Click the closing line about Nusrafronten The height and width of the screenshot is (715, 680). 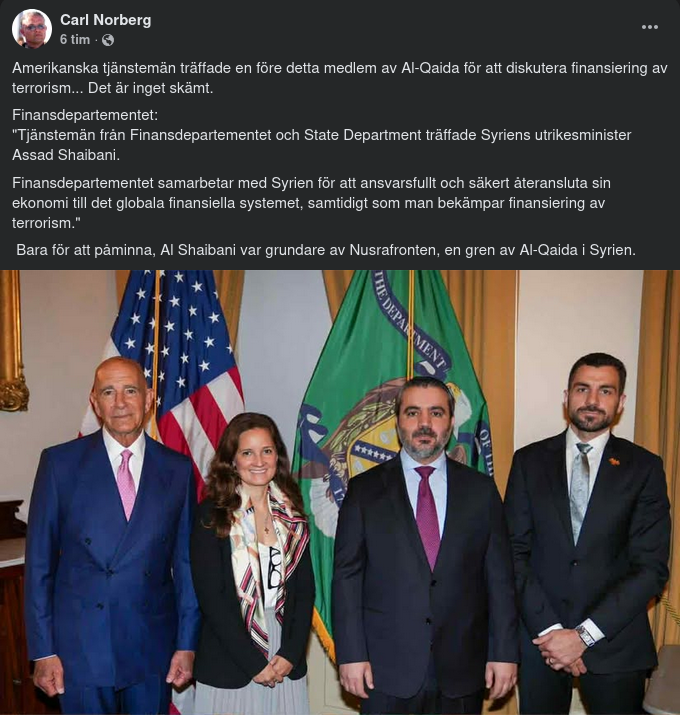pos(326,250)
